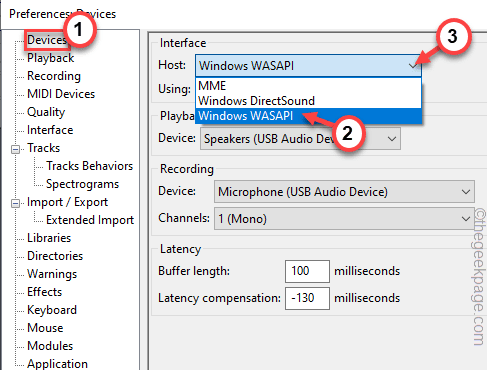
Task: Click the Buffer length input field
Action: pos(307,271)
